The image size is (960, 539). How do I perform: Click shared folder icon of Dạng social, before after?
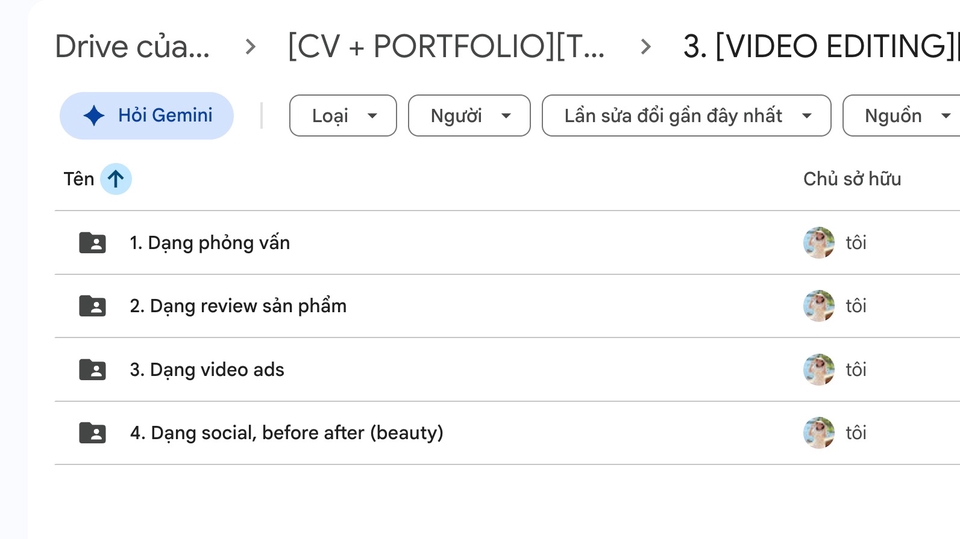pos(92,432)
